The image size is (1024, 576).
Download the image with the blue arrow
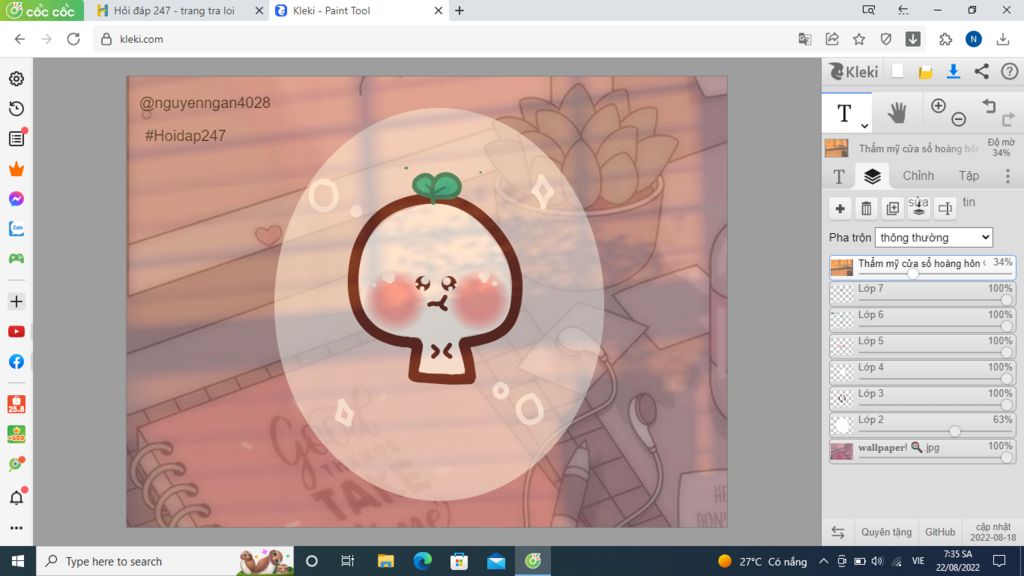(x=953, y=71)
